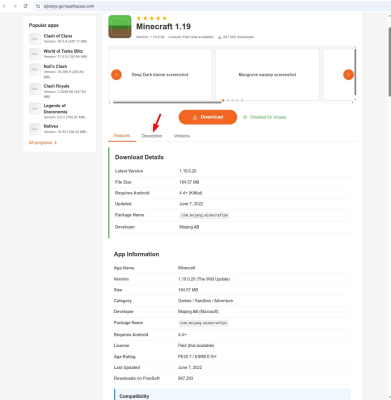Select the first carousel dot indicator

click(x=223, y=100)
